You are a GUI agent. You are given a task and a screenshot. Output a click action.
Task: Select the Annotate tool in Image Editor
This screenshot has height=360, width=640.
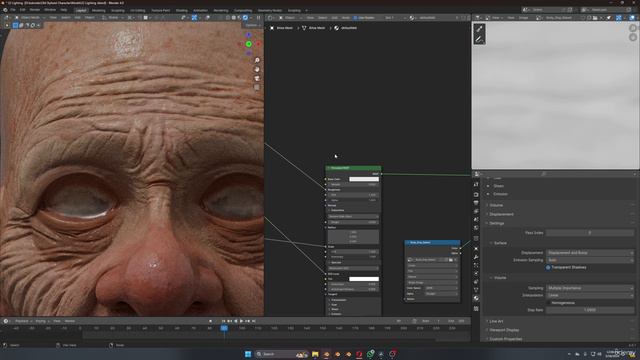pos(480,39)
